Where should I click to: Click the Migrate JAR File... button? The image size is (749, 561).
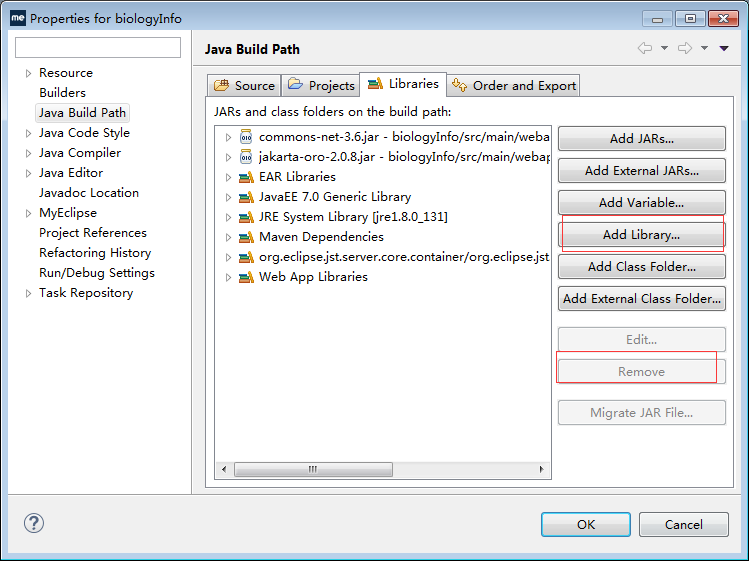coord(642,413)
